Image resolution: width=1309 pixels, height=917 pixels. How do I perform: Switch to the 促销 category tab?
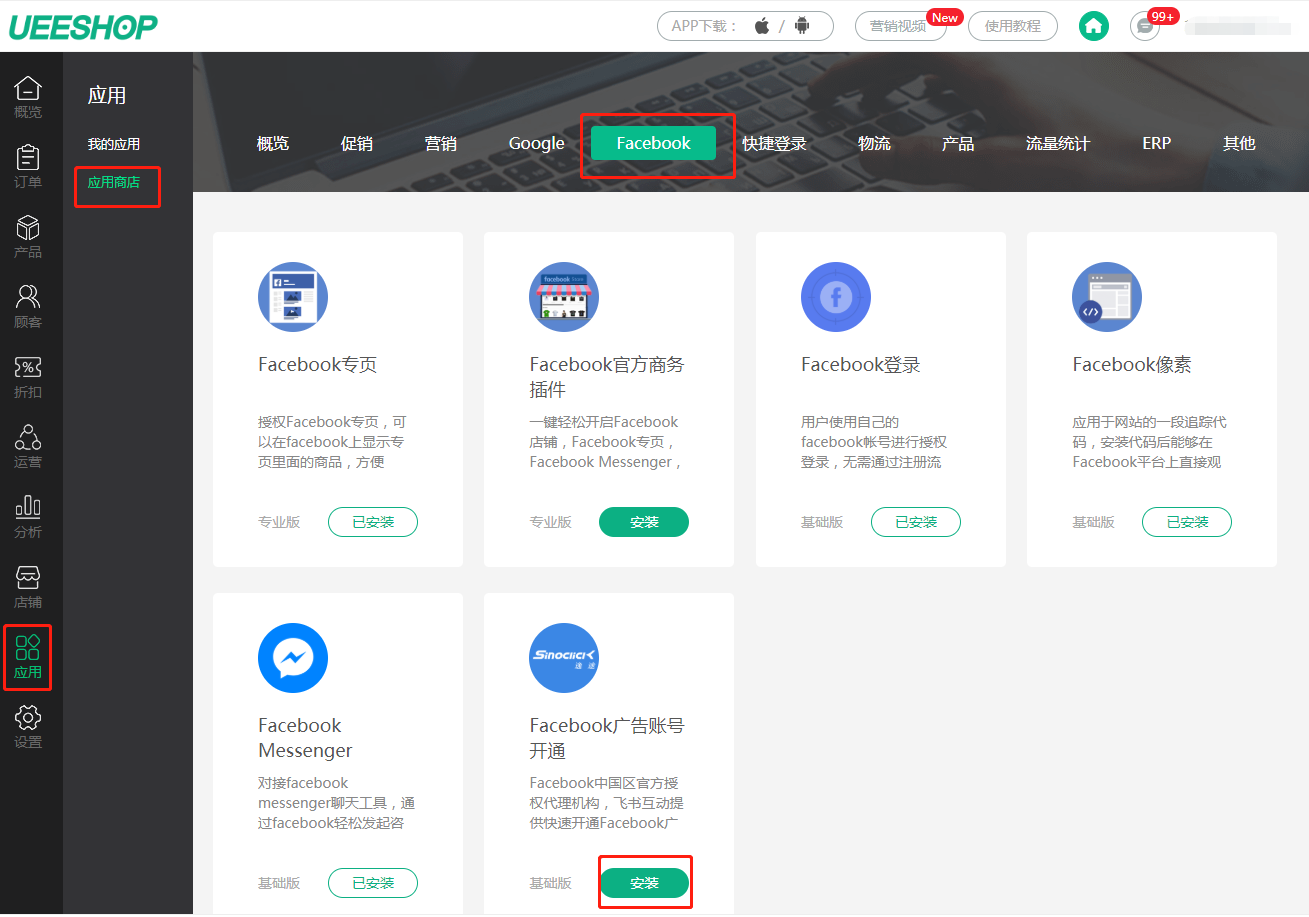[357, 143]
